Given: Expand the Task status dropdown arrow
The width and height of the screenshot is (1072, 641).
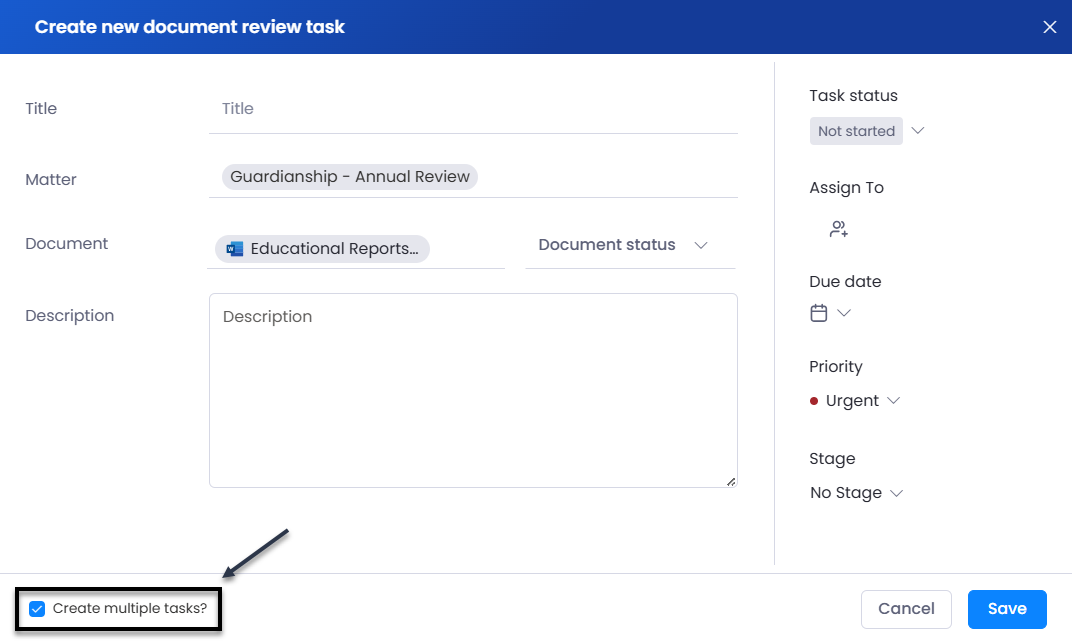Looking at the screenshot, I should 917,131.
